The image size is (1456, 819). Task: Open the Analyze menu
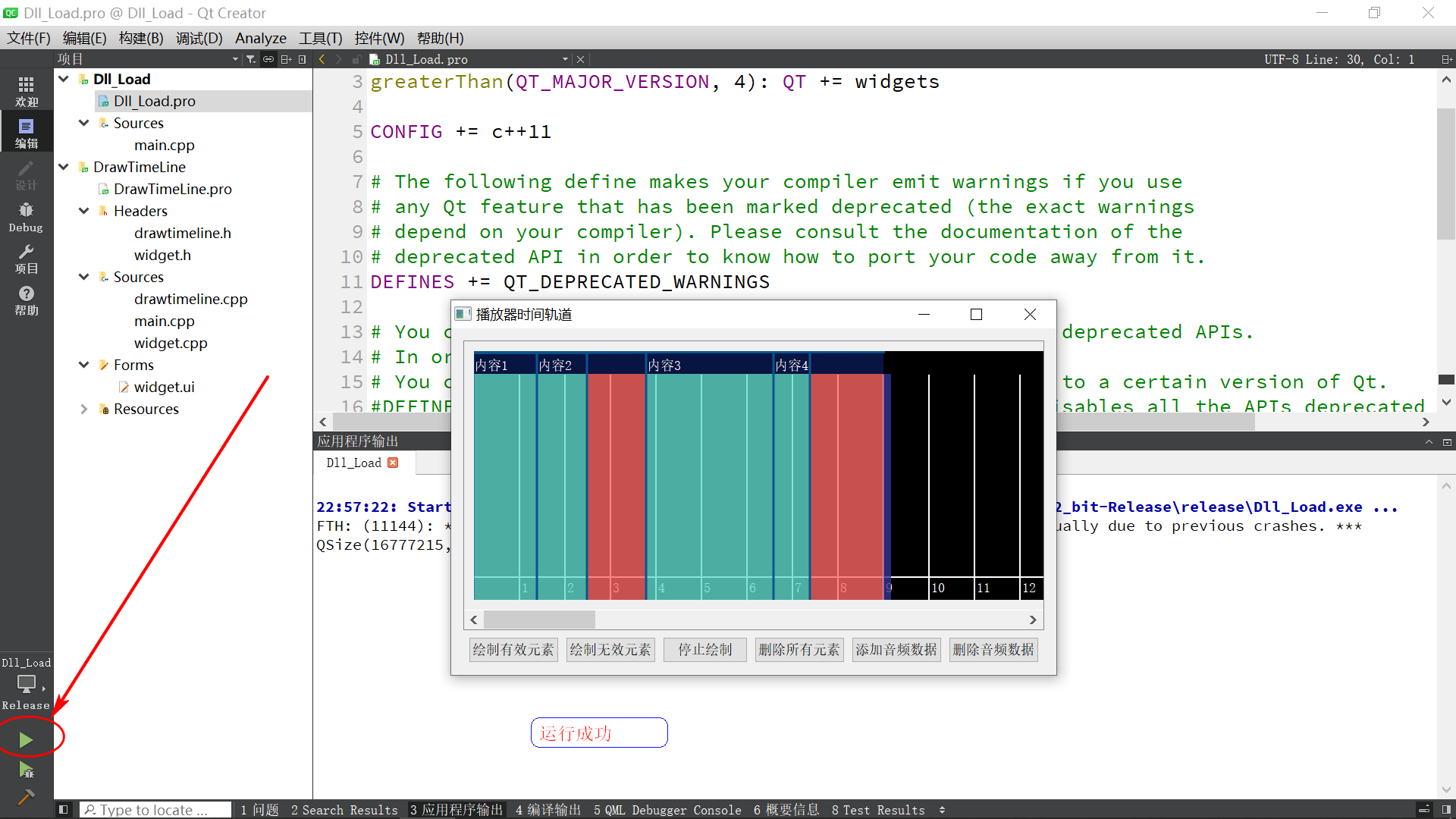pyautogui.click(x=260, y=38)
